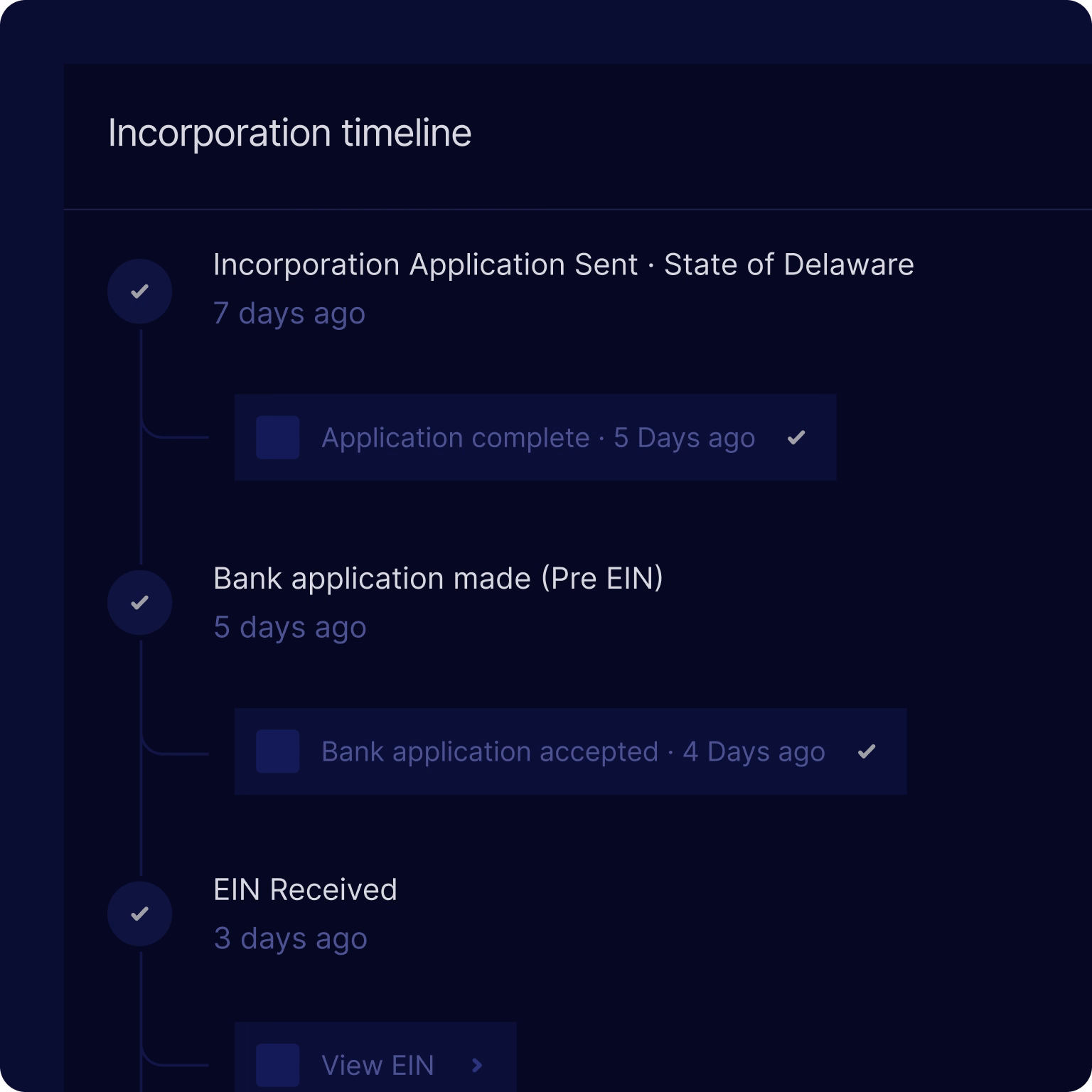The image size is (1092, 1092).
Task: Click the square icon beside View EIN
Action: pos(277,1065)
